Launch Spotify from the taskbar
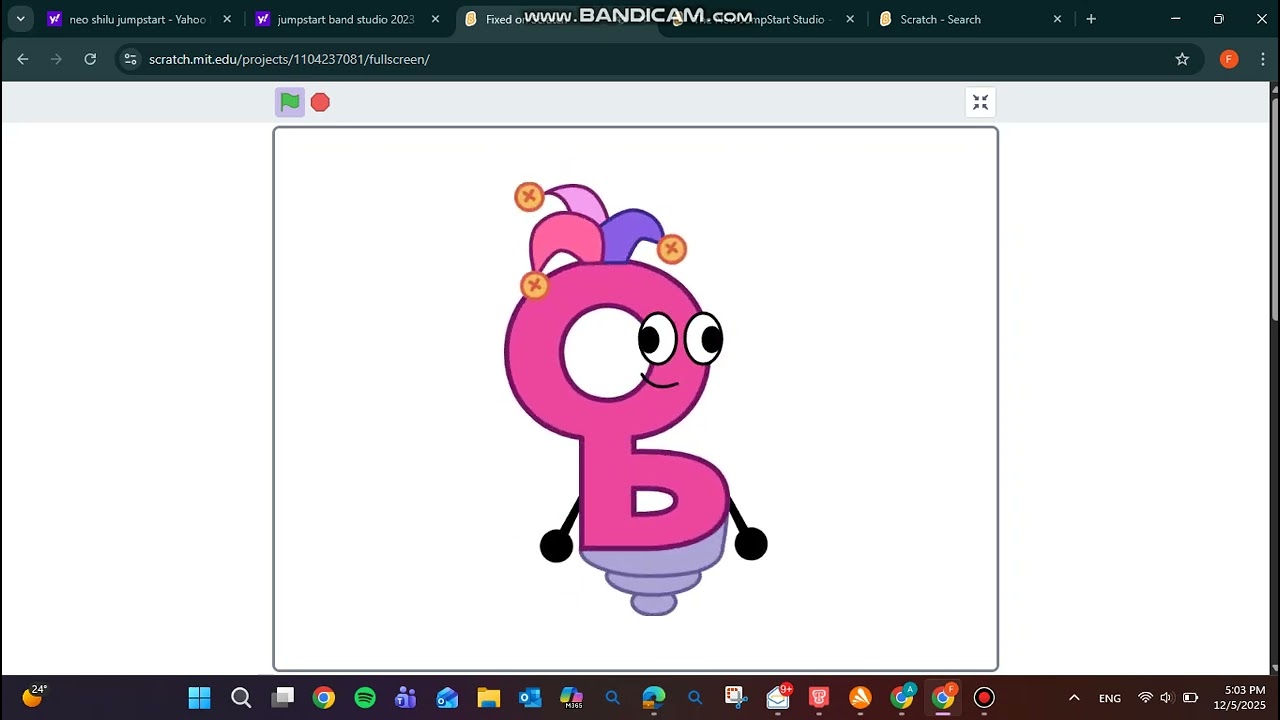This screenshot has height=720, width=1280. tap(365, 698)
